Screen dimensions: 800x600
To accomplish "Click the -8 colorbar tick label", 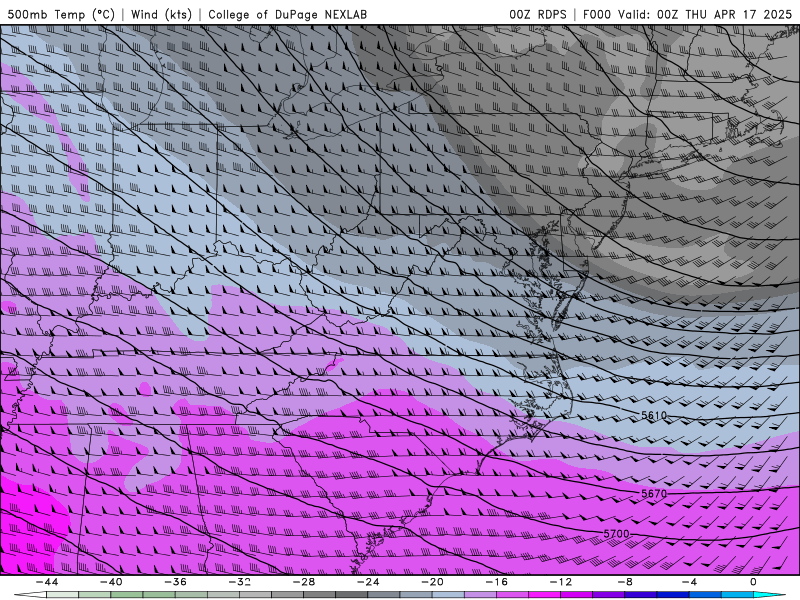I will pyautogui.click(x=625, y=582).
